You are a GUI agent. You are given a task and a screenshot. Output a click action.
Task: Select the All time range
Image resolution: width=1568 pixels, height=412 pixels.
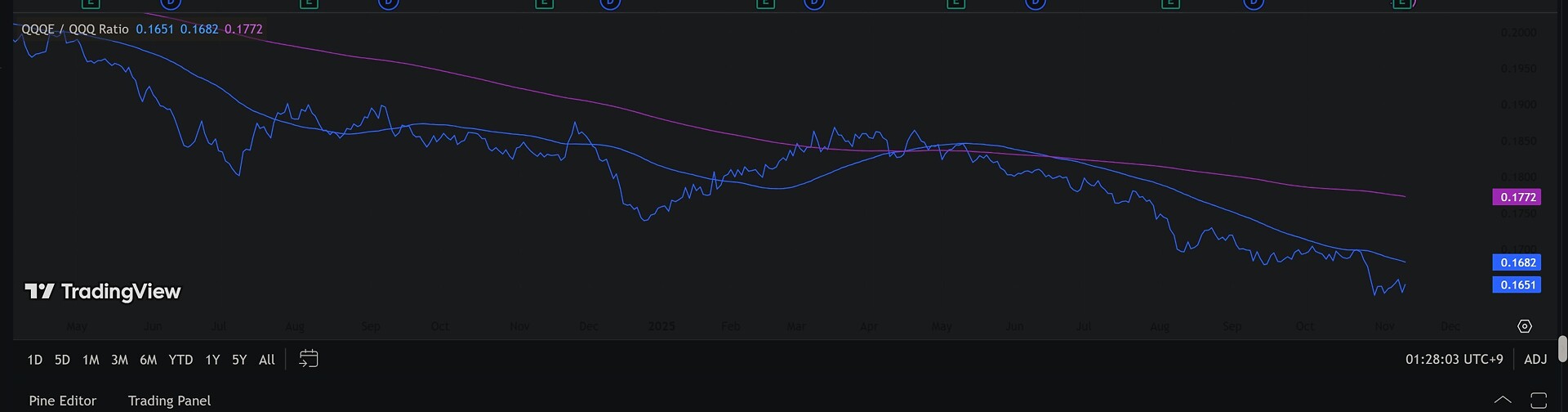[267, 360]
